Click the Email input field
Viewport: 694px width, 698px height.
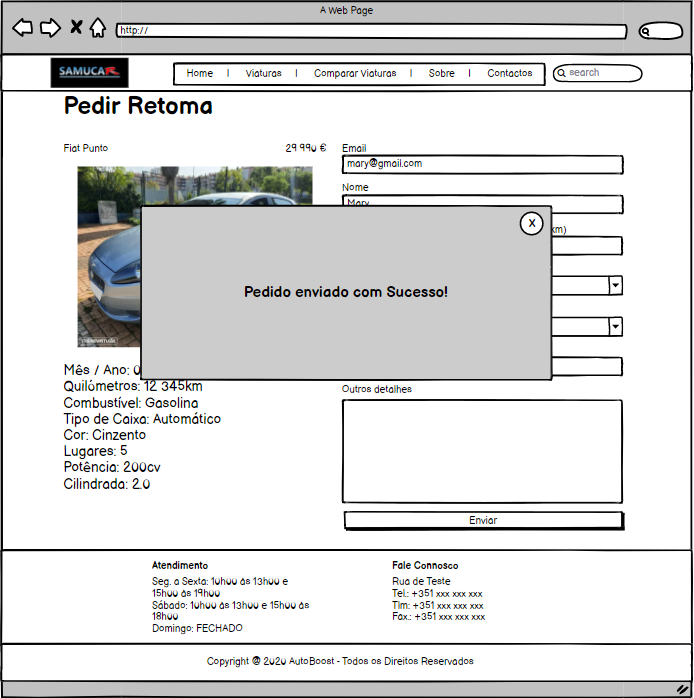coord(482,164)
